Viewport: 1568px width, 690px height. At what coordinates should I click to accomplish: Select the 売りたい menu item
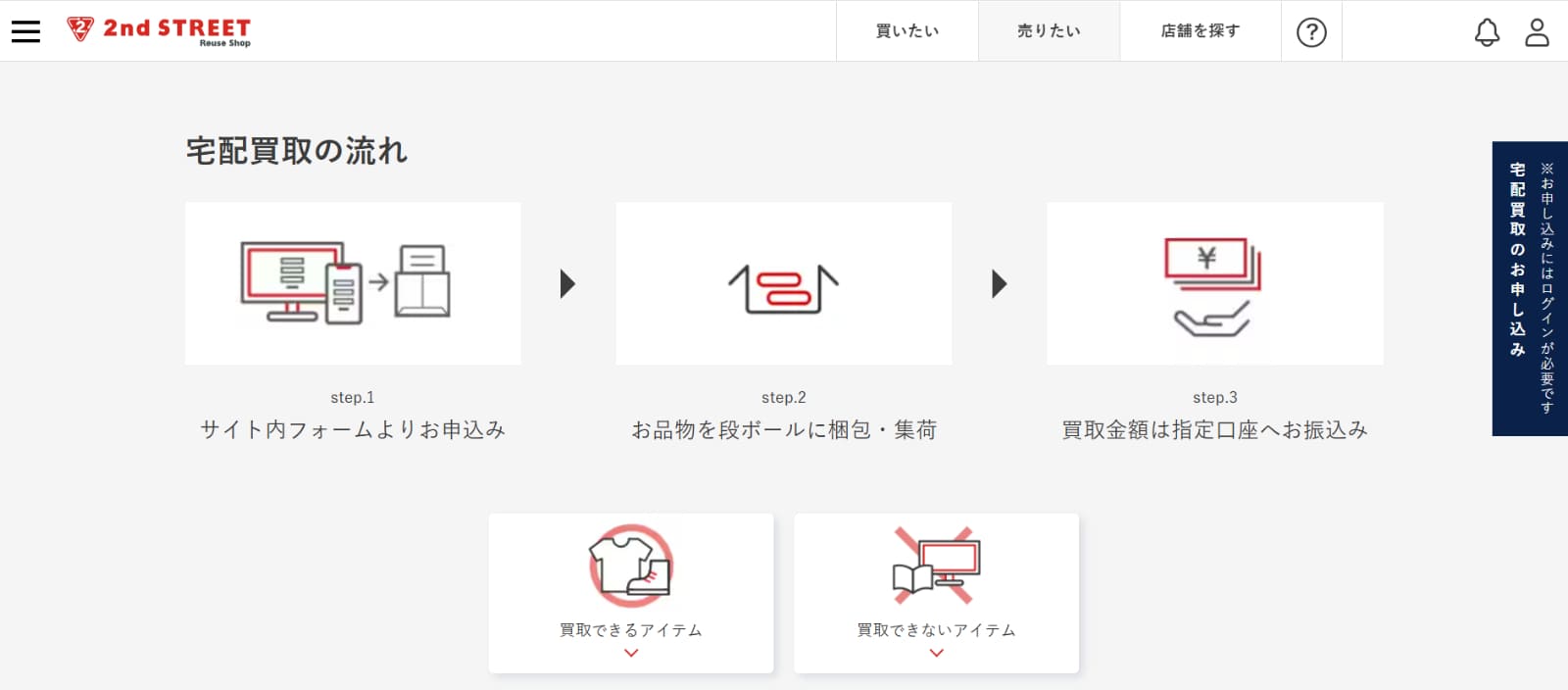pos(1049,31)
